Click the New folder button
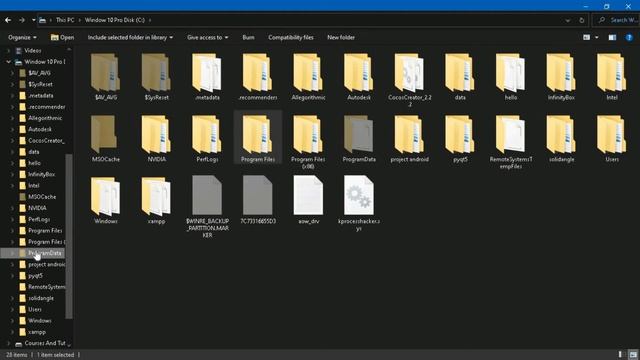Image resolution: width=640 pixels, height=360 pixels. click(341, 37)
